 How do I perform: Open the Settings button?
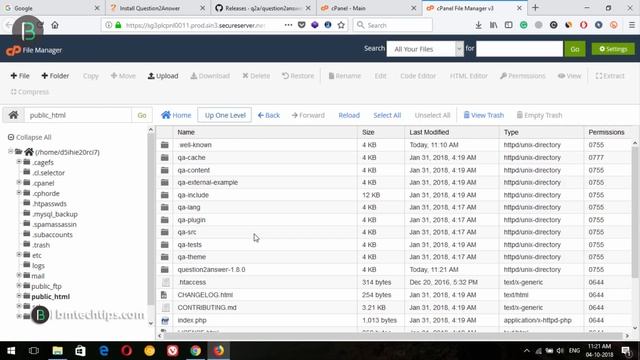tap(613, 49)
